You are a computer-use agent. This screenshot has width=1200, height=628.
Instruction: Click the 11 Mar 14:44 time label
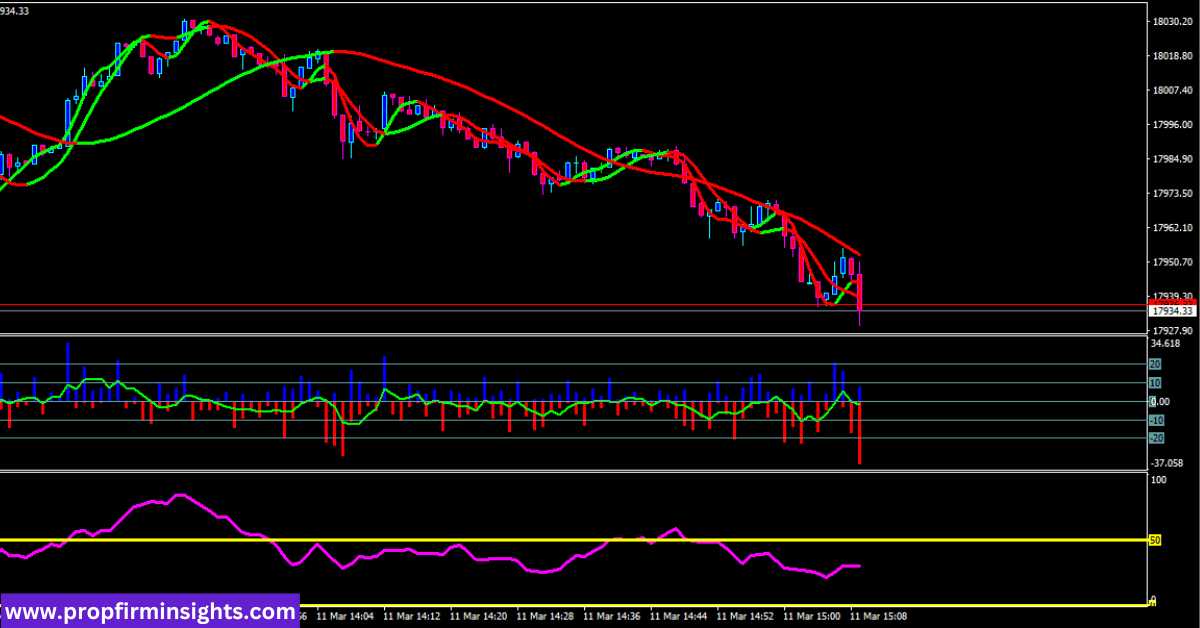point(679,616)
